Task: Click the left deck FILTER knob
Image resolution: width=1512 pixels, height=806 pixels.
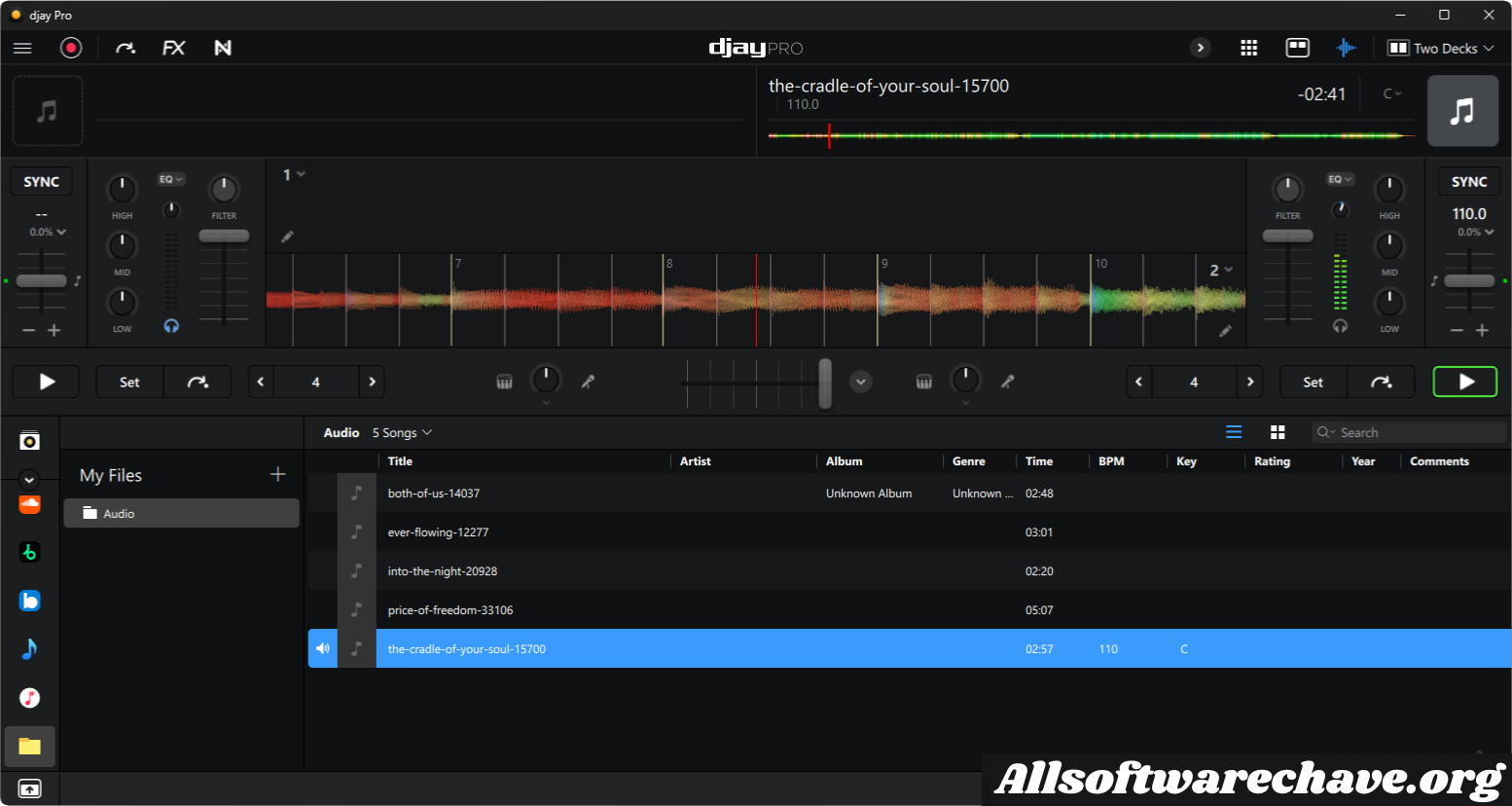Action: click(x=224, y=189)
